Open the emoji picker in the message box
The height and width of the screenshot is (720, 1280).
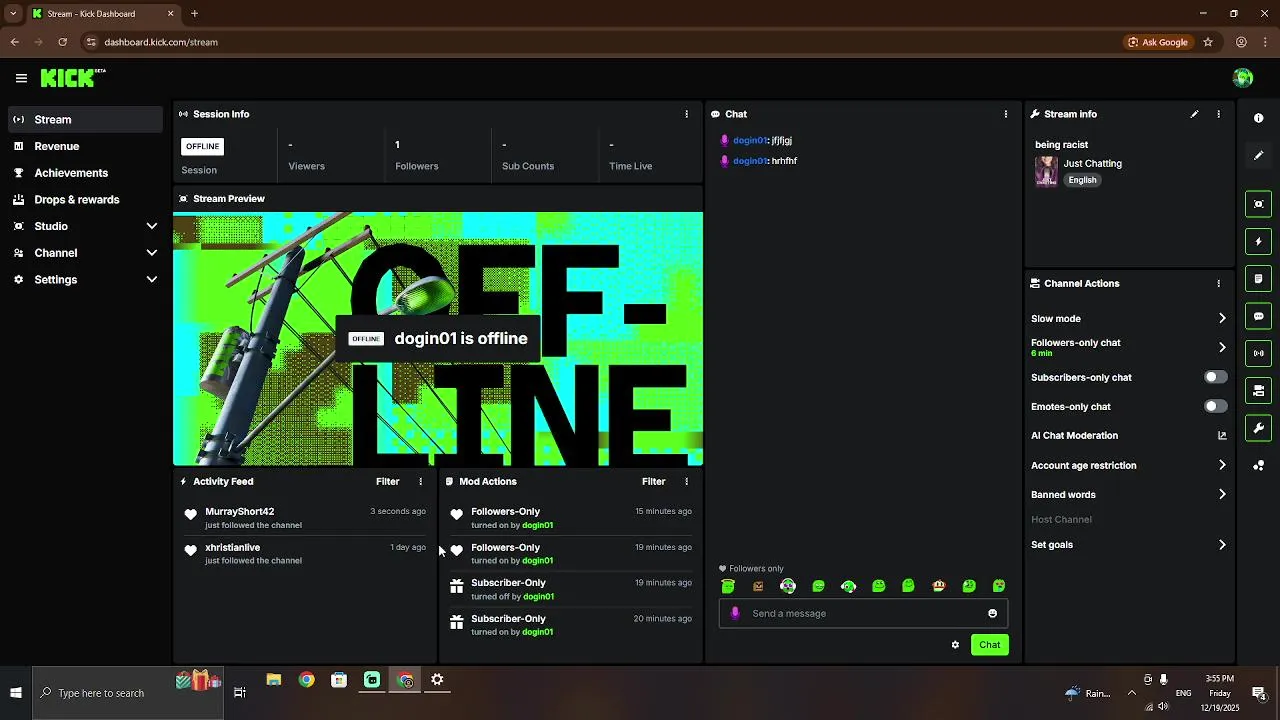(x=992, y=614)
